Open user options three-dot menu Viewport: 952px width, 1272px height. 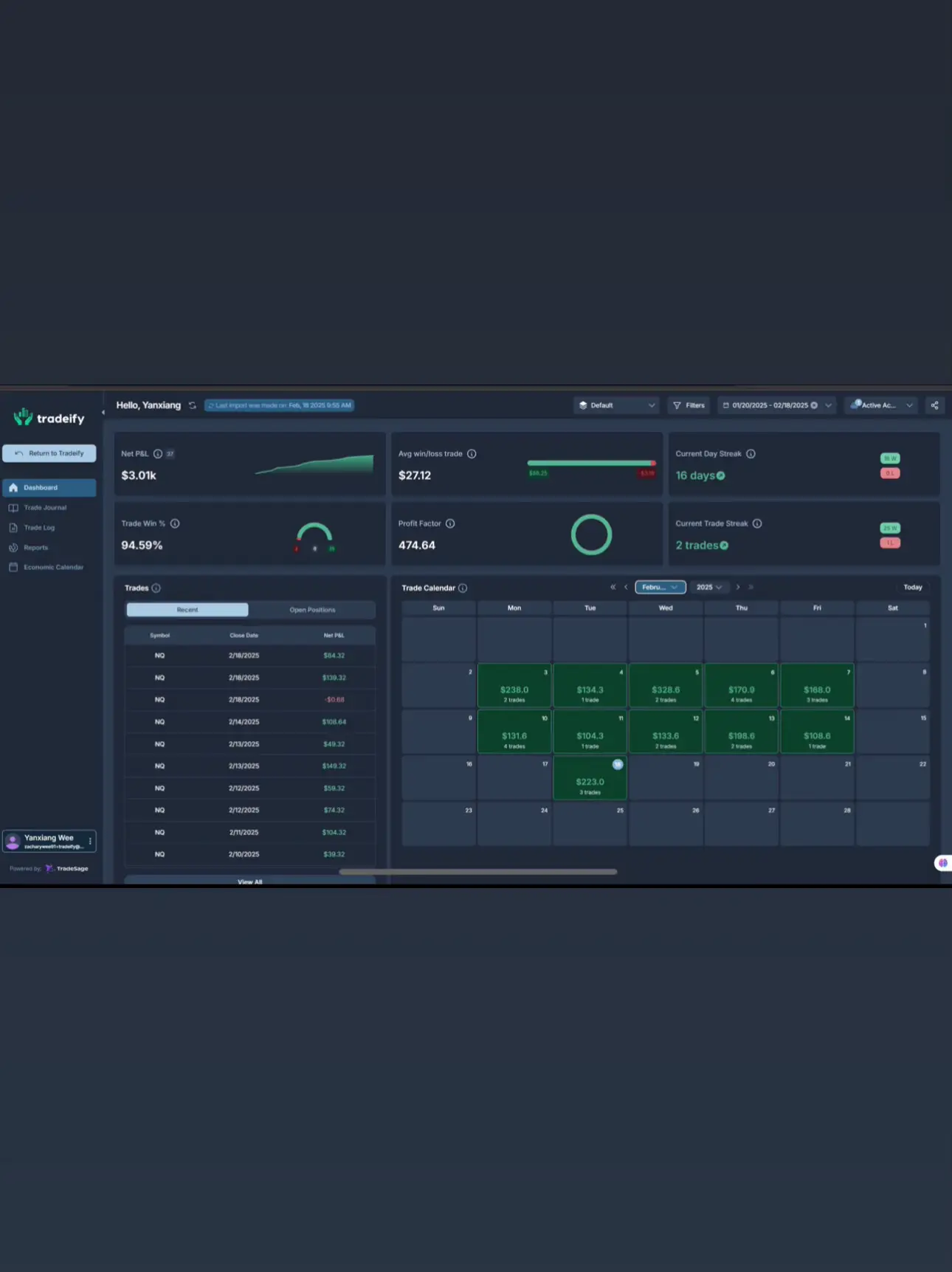[x=90, y=841]
